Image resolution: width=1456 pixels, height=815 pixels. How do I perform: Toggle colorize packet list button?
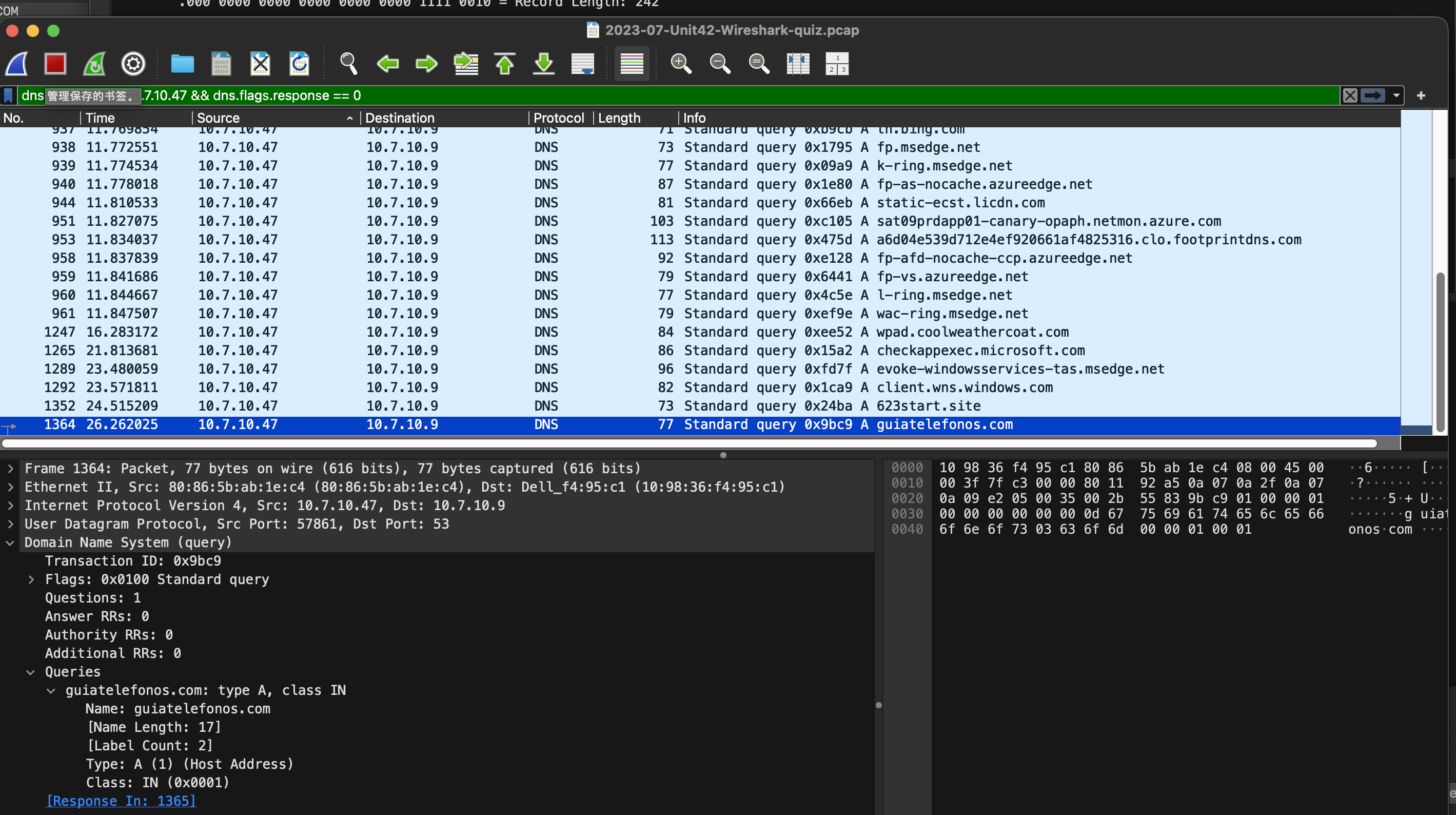632,64
